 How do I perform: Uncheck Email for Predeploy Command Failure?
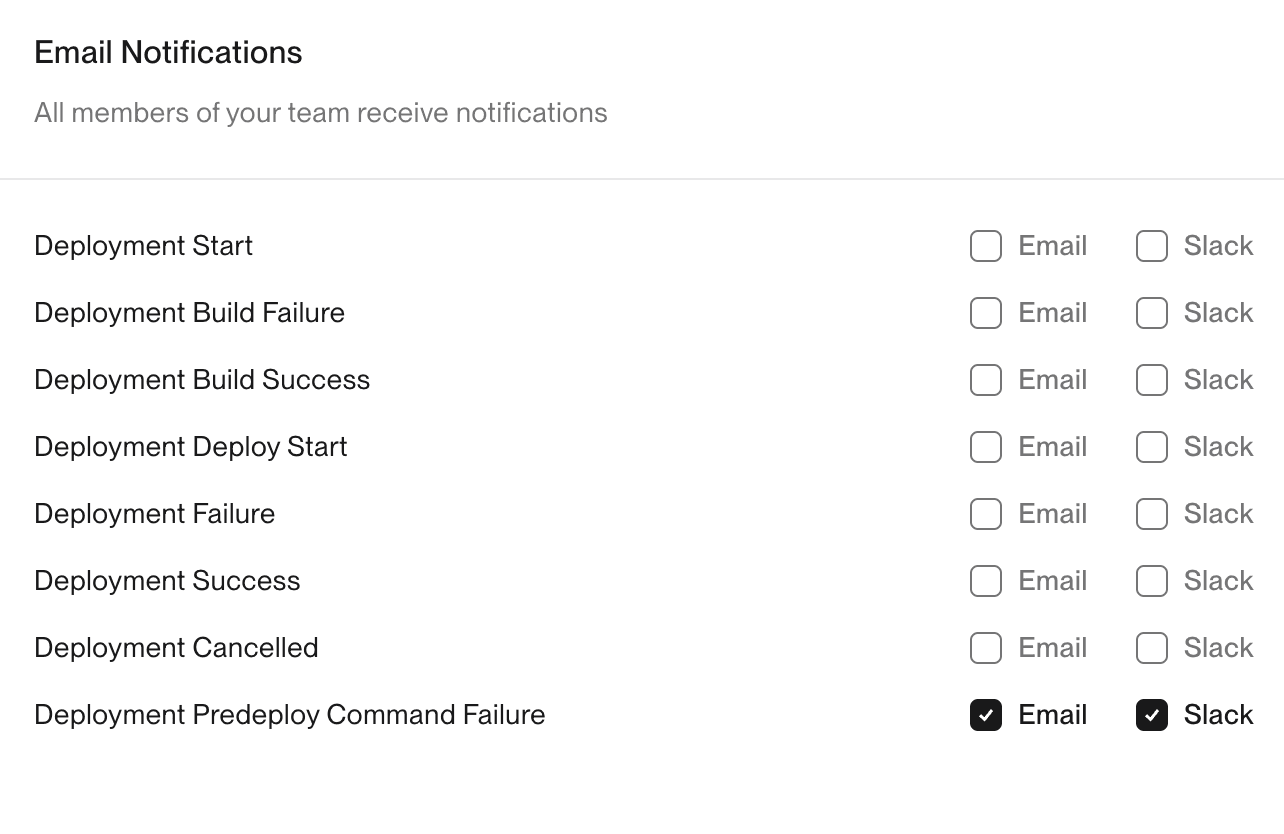click(x=986, y=715)
